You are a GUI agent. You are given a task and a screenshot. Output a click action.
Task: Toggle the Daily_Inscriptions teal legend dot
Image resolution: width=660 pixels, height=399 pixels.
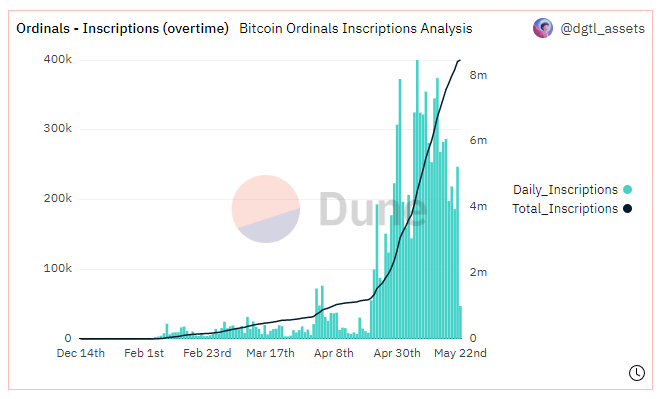click(x=627, y=189)
